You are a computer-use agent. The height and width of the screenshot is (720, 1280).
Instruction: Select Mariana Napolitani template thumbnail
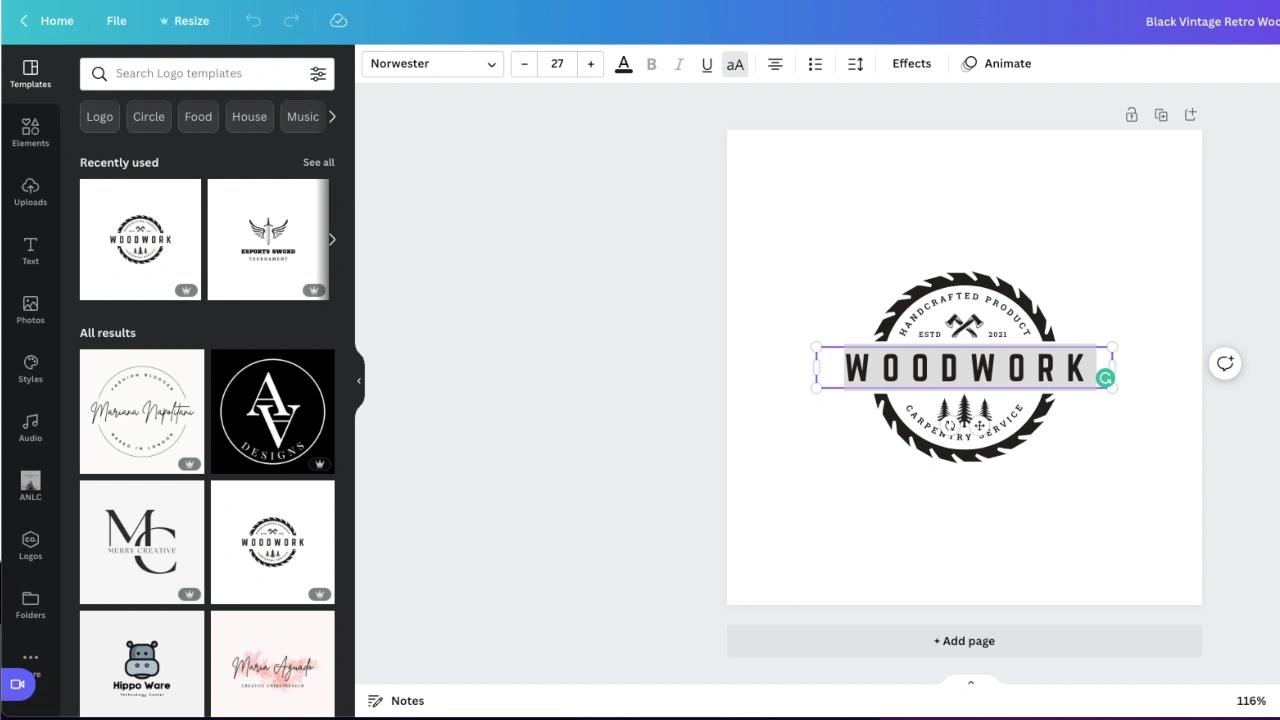click(x=142, y=412)
